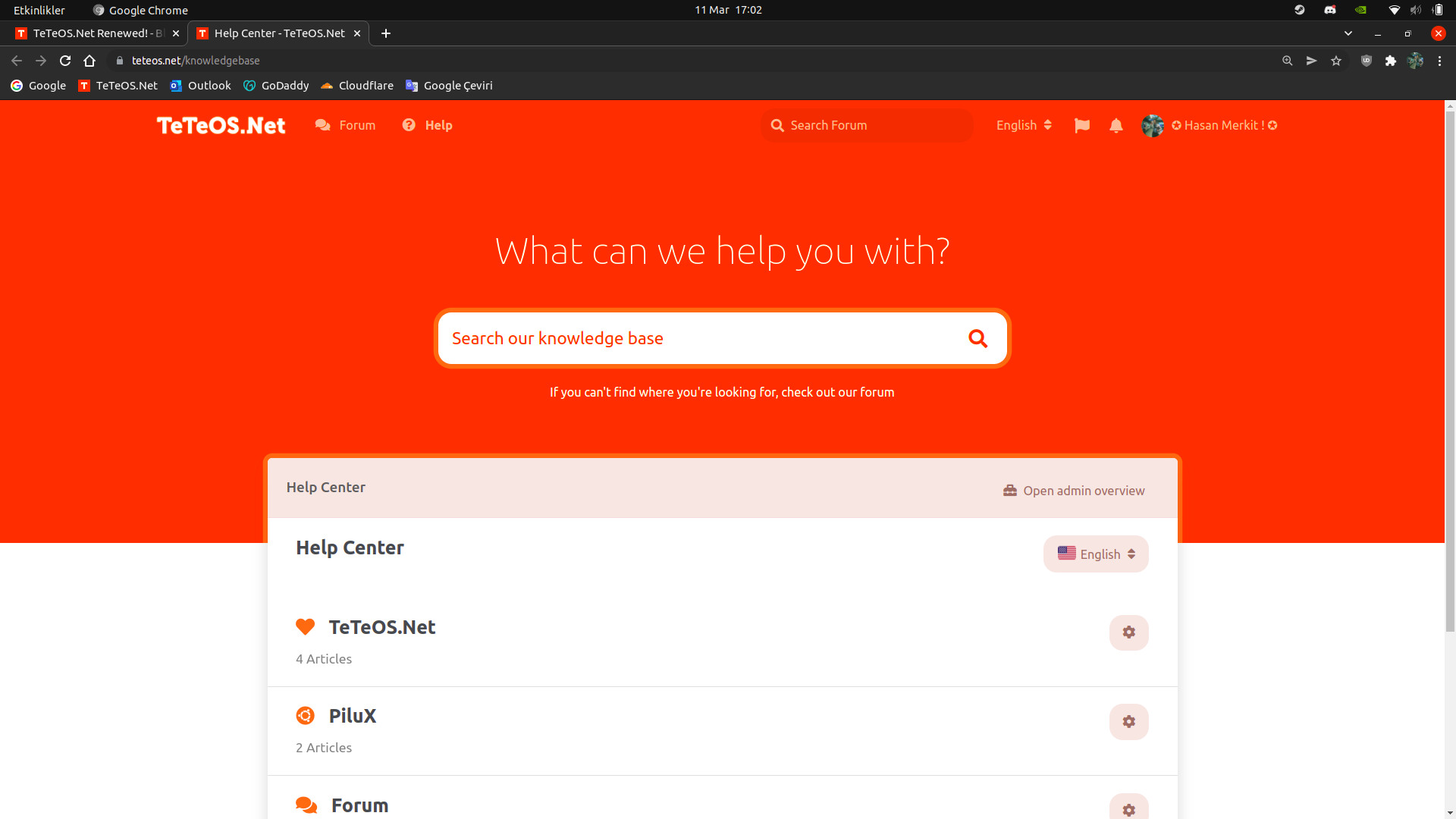Open the Forum navigation link
Screen dimensions: 1456x819
click(345, 125)
